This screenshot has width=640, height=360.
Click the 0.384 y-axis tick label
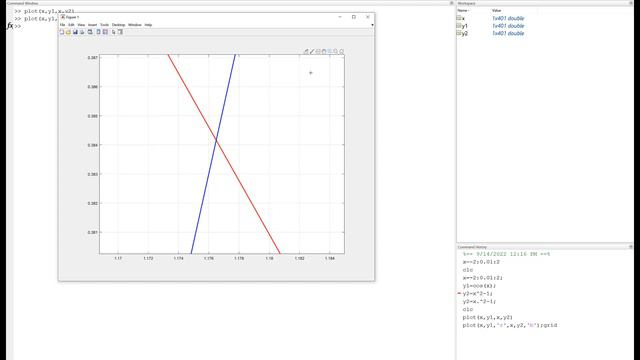tap(93, 145)
